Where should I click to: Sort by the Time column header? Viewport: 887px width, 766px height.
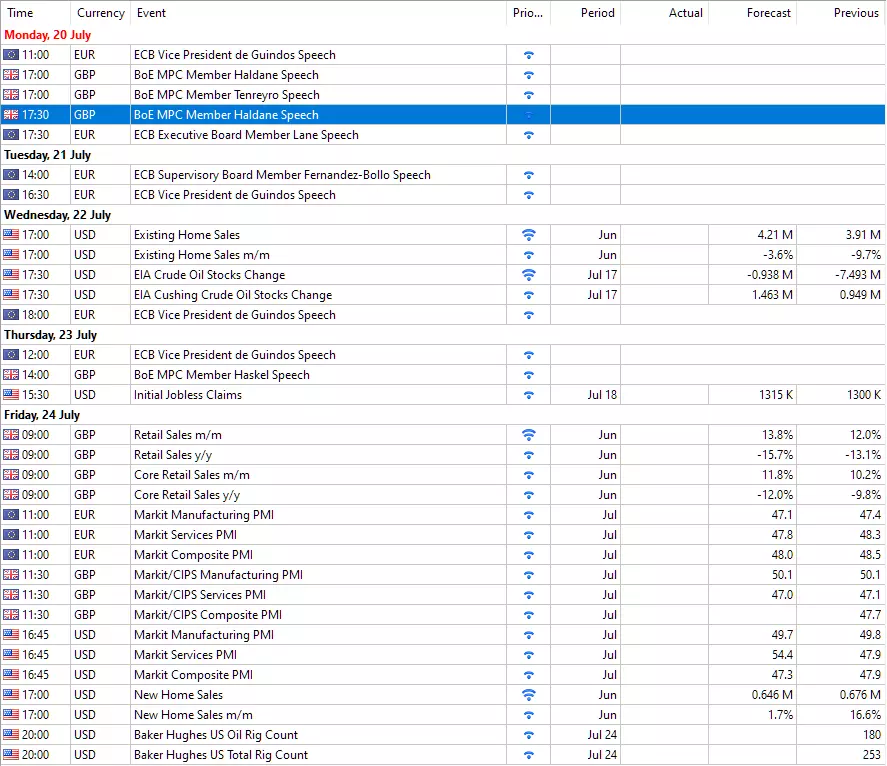click(x=35, y=12)
